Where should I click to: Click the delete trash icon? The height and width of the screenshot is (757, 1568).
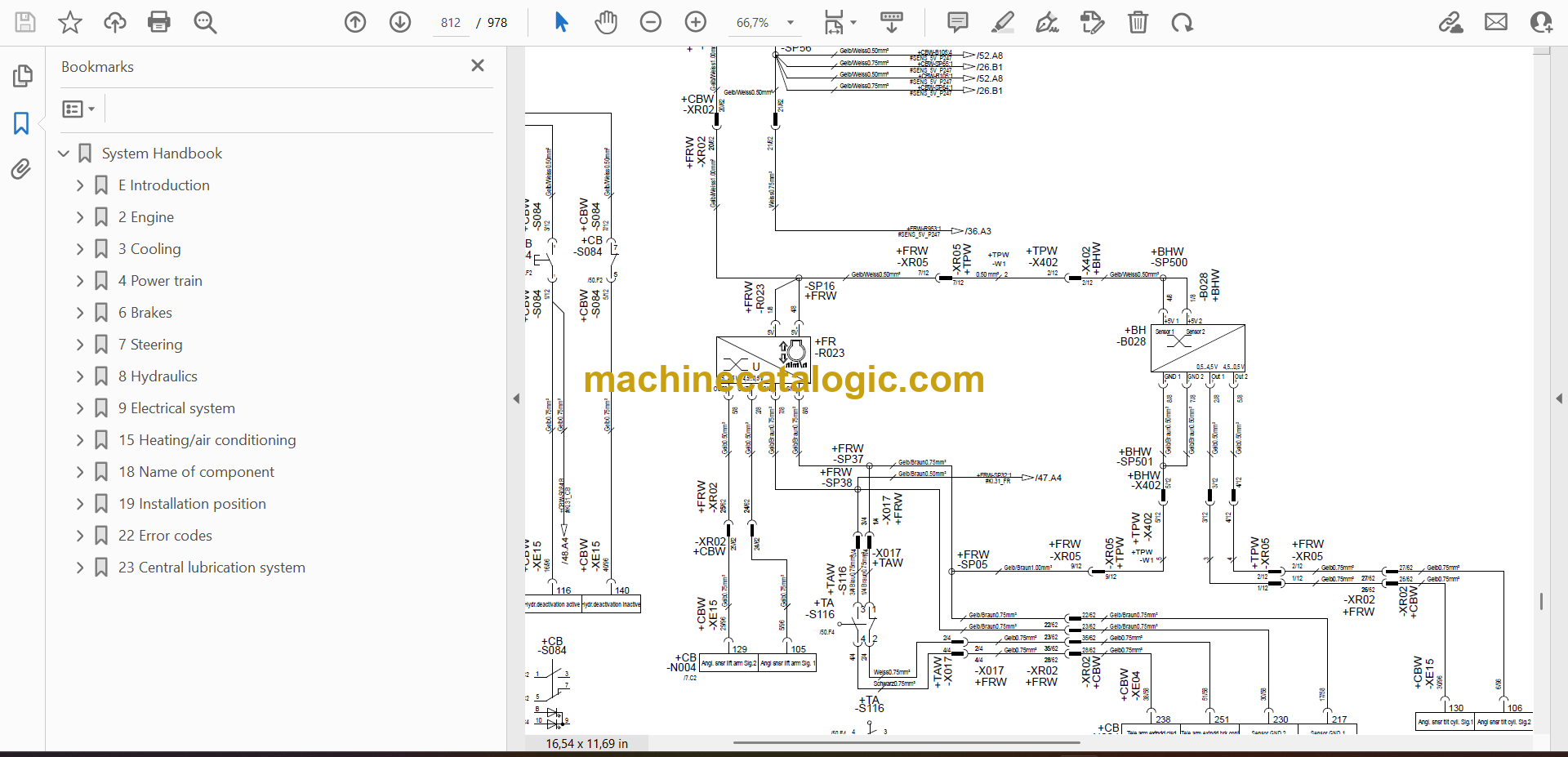pos(1138,22)
